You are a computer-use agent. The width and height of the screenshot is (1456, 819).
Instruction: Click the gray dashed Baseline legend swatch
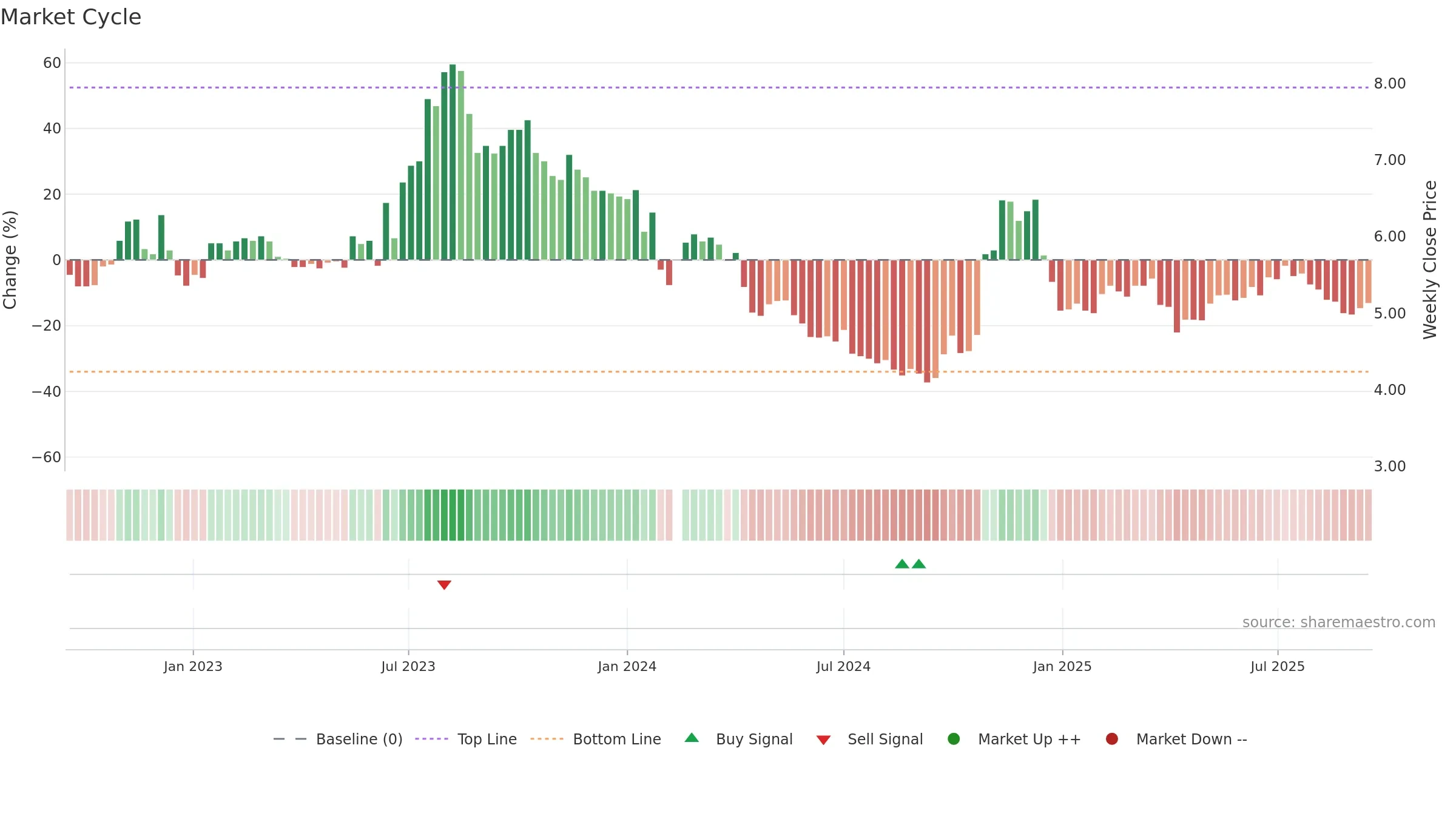[290, 739]
